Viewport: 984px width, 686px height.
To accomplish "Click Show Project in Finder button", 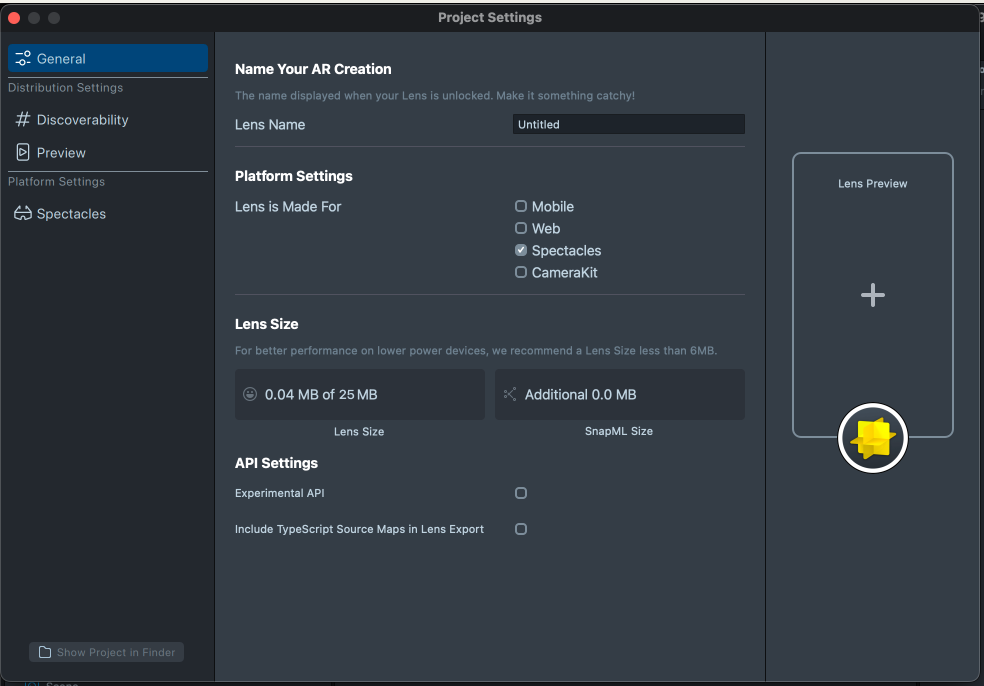I will (x=106, y=652).
